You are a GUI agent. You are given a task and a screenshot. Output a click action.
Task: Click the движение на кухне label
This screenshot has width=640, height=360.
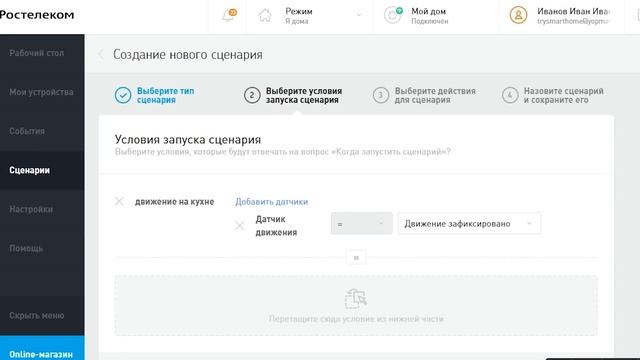click(174, 202)
